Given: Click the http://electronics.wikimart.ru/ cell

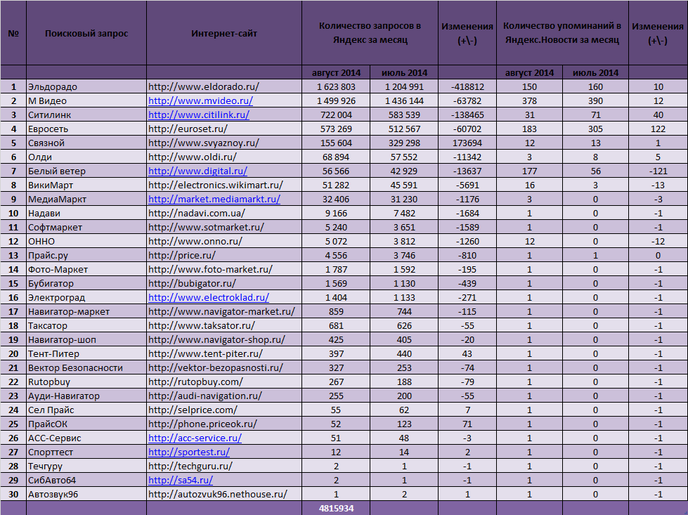Looking at the screenshot, I should pos(224,185).
